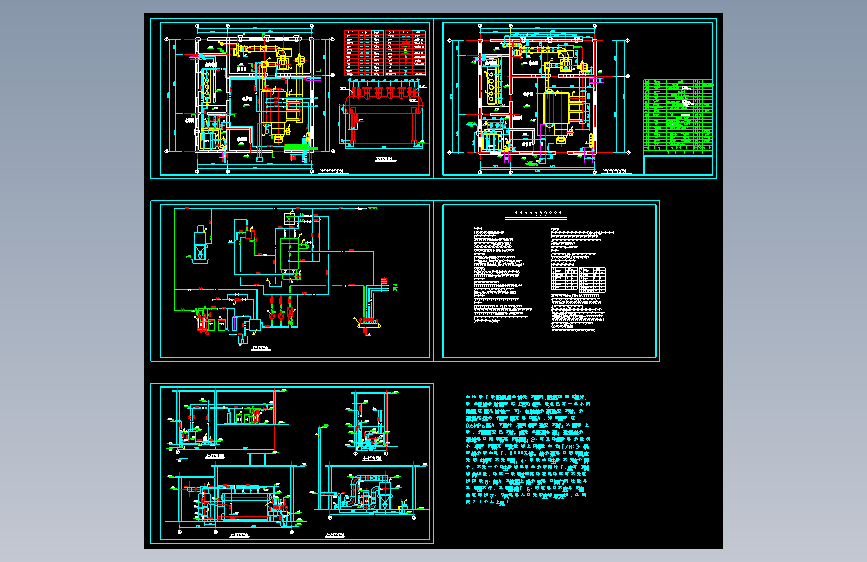Click the small white tables in notes sheet
This screenshot has height=562, width=867.
(578, 279)
